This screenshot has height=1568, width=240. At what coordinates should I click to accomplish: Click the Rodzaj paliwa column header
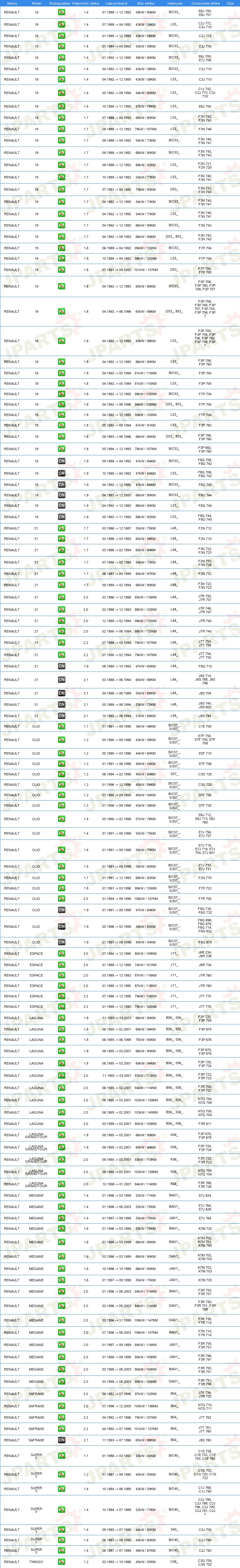pos(60,3)
